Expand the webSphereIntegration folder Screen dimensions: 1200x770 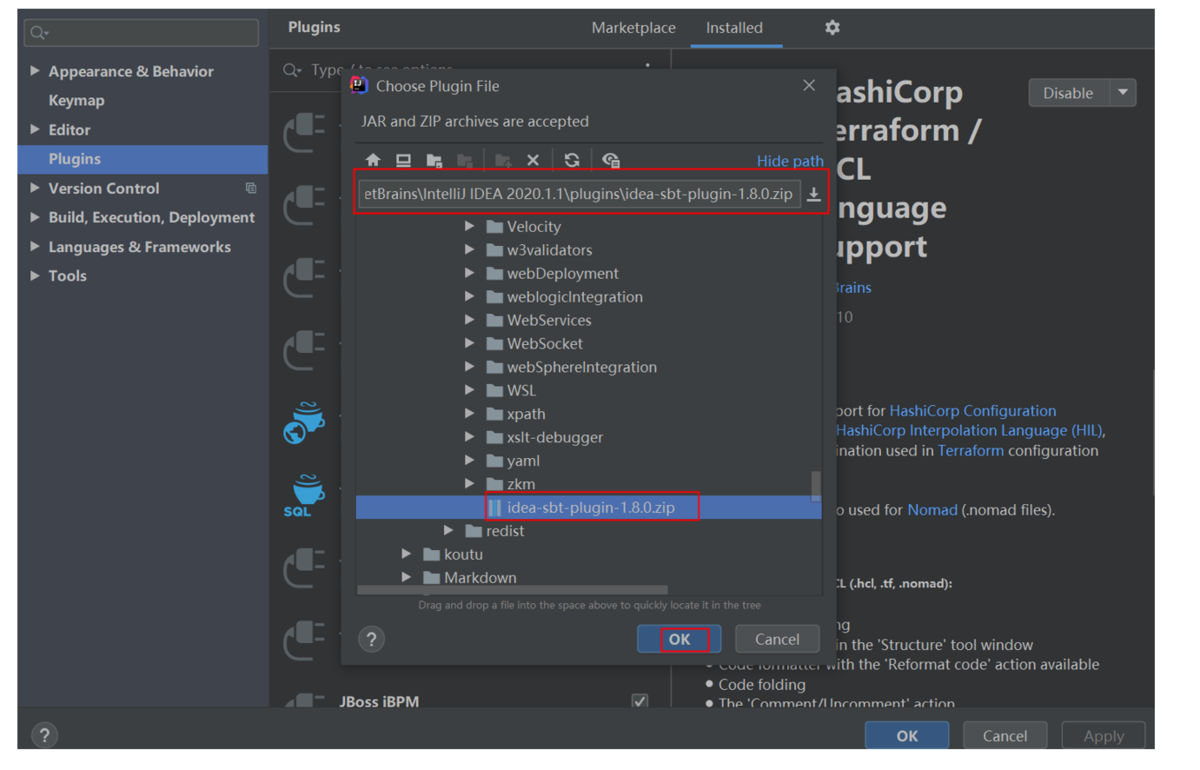click(x=469, y=367)
